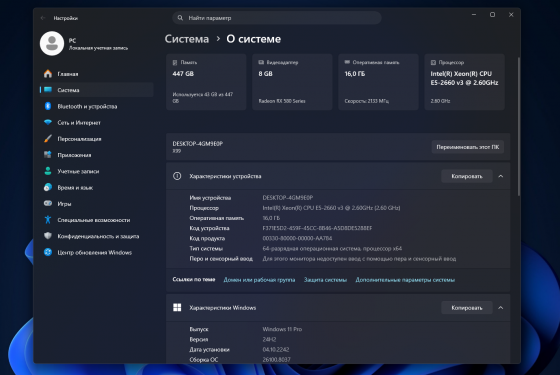Click the Главная home icon

pyautogui.click(x=48, y=74)
